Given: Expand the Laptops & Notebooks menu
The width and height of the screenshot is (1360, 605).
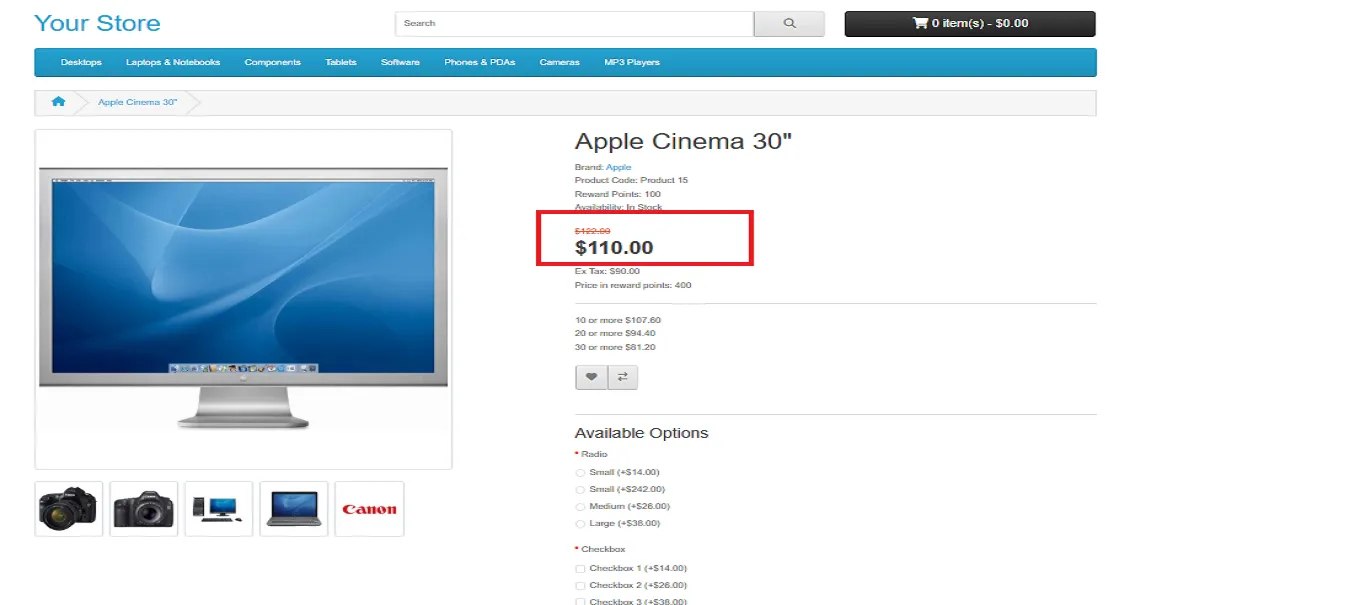Looking at the screenshot, I should tap(173, 62).
